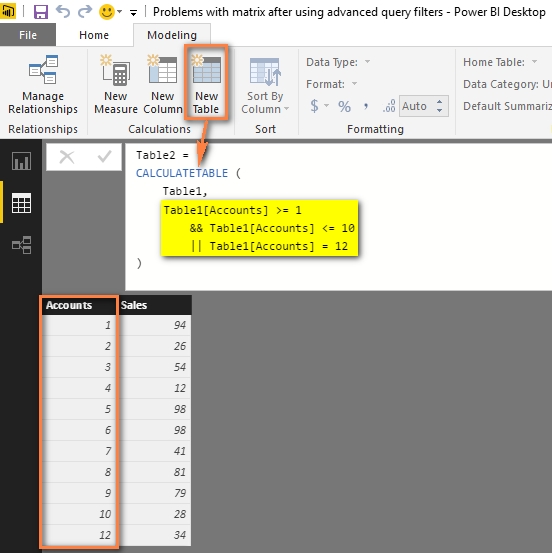Click Accounts cell with value 10
The height and width of the screenshot is (553, 552).
pyautogui.click(x=79, y=514)
